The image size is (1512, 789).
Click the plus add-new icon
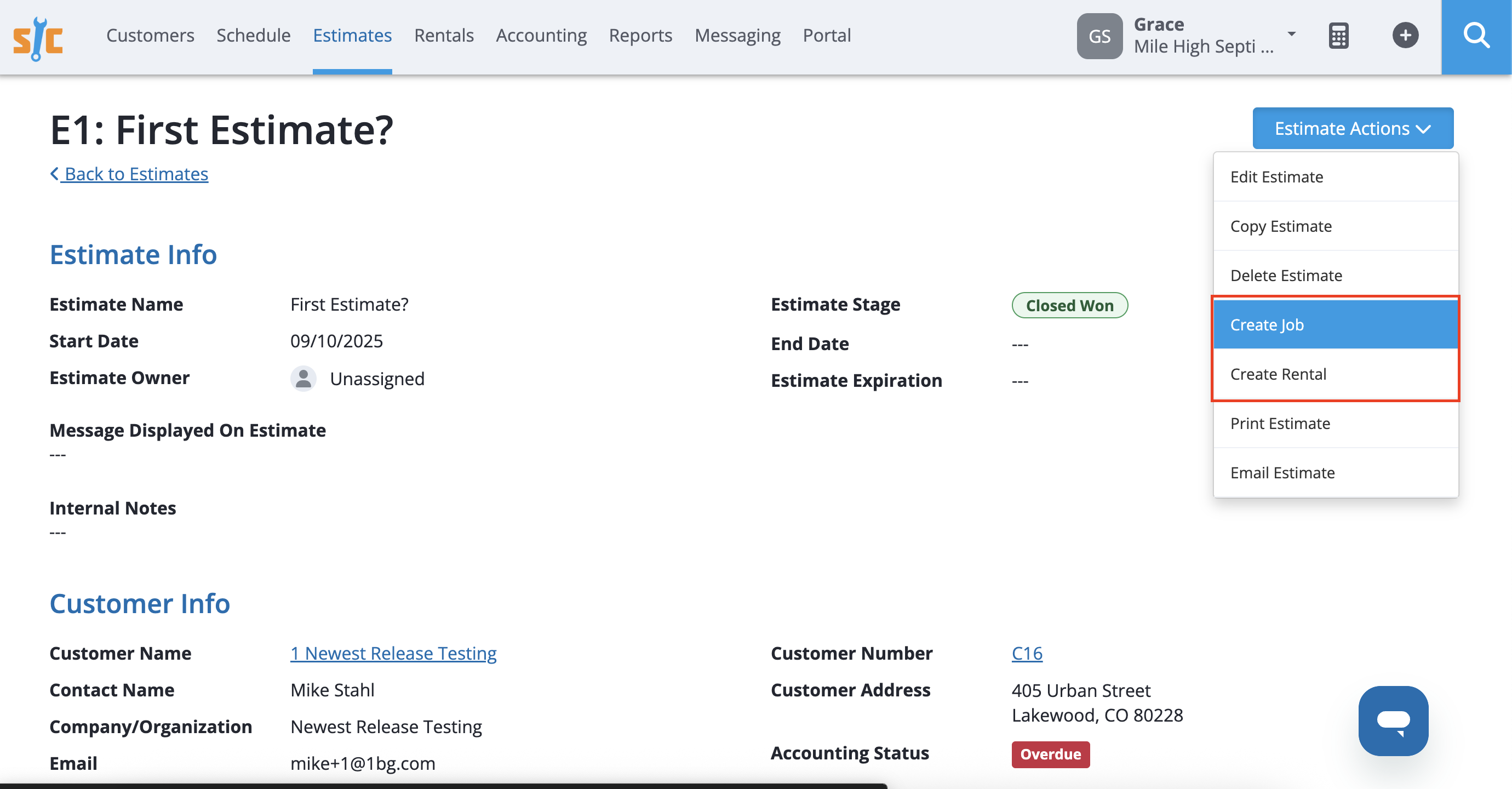(1405, 36)
